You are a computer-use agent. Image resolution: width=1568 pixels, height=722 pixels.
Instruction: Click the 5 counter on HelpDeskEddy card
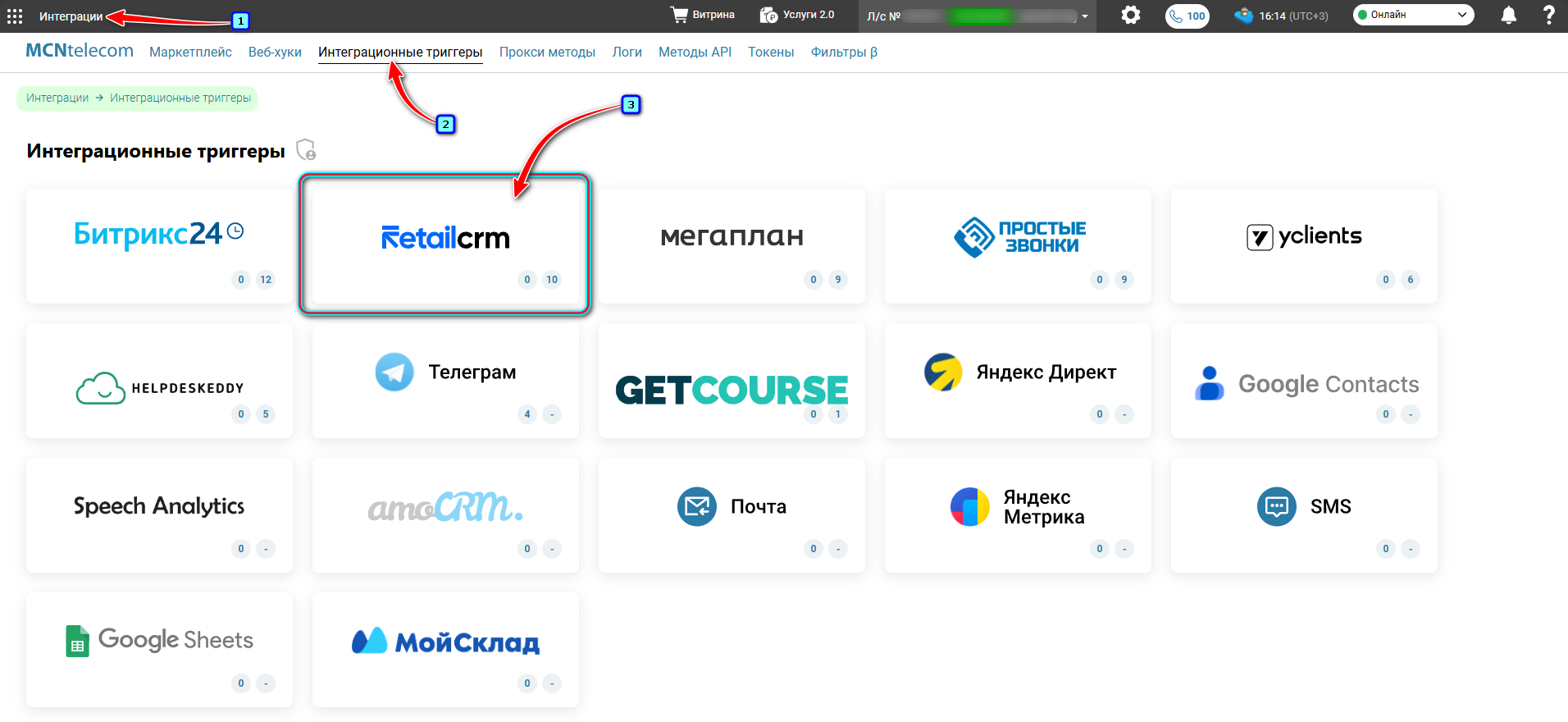[266, 414]
